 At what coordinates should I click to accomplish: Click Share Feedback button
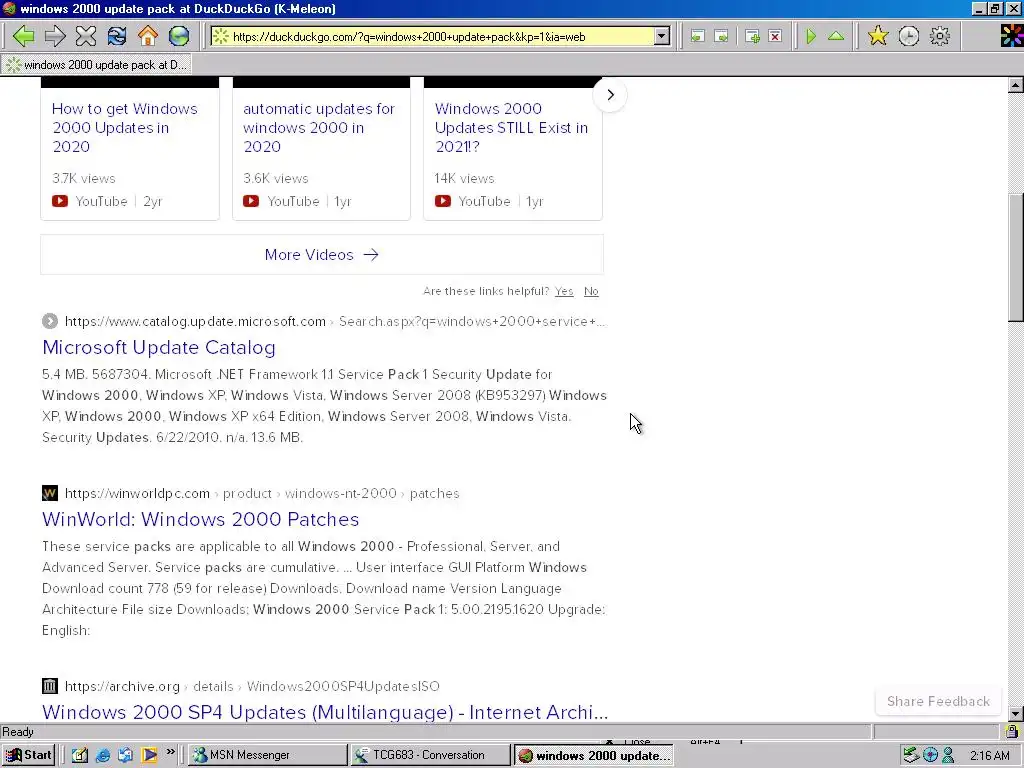pos(938,701)
